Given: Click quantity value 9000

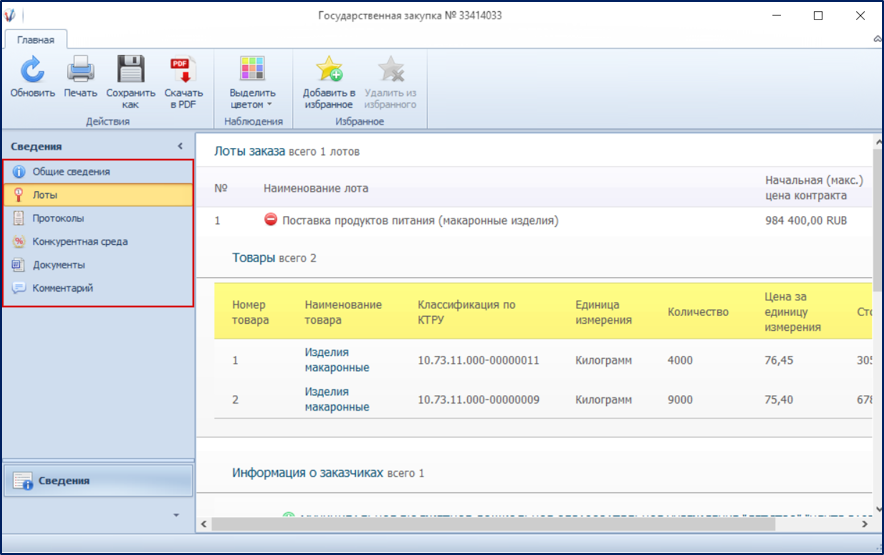Looking at the screenshot, I should click(680, 400).
